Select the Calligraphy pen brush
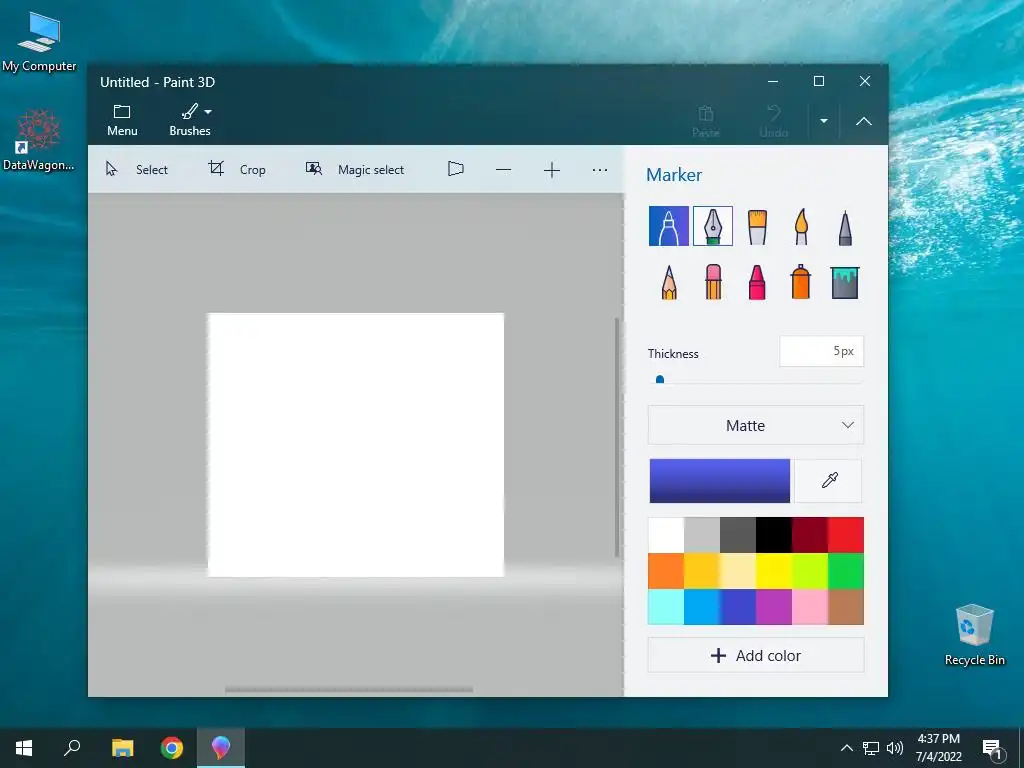 pyautogui.click(x=712, y=226)
